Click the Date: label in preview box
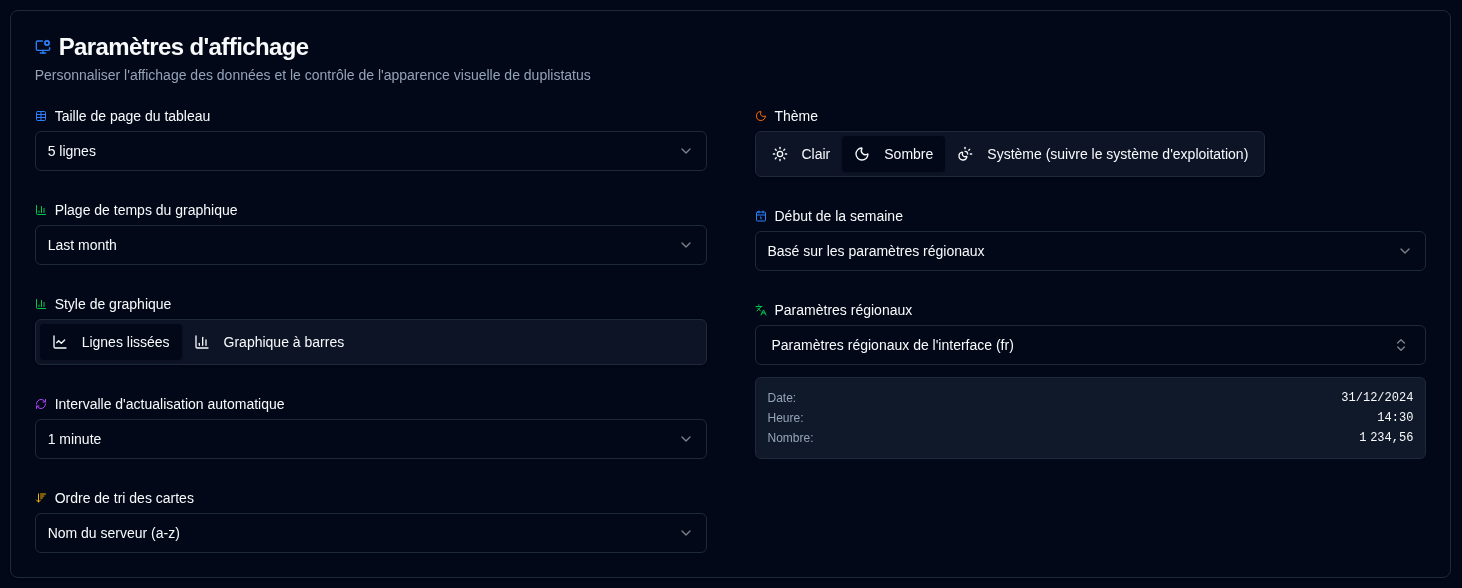The height and width of the screenshot is (588, 1462). (782, 398)
